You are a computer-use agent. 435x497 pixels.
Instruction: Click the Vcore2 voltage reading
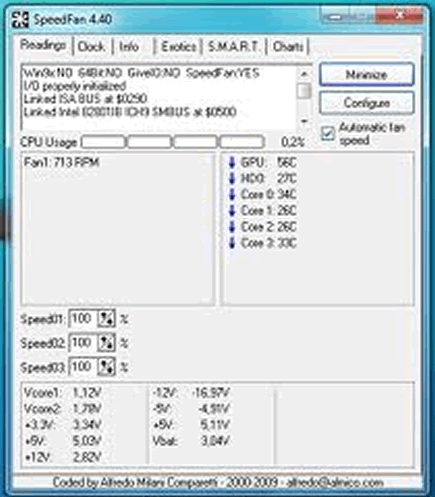click(62, 409)
